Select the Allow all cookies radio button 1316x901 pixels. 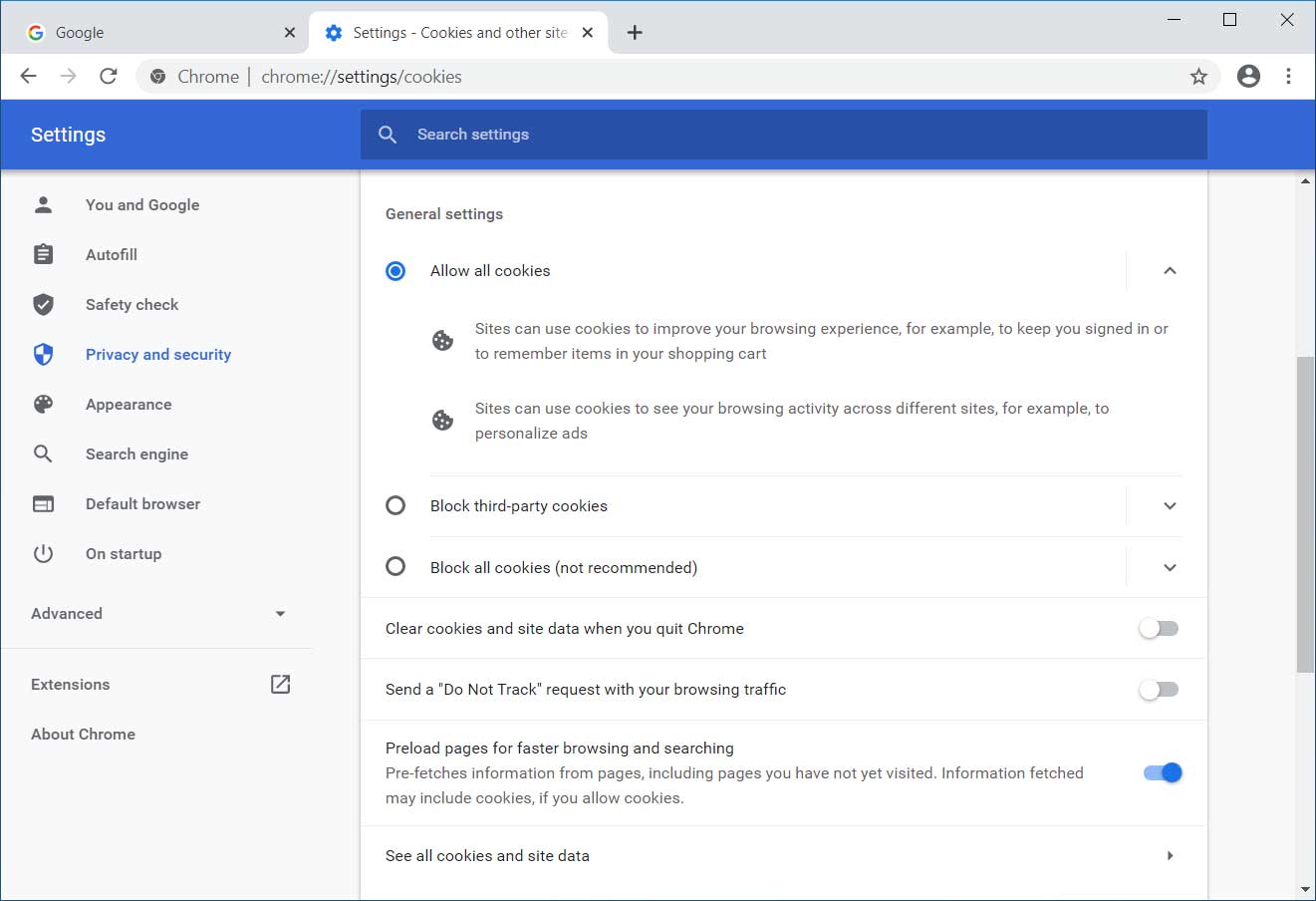(395, 271)
